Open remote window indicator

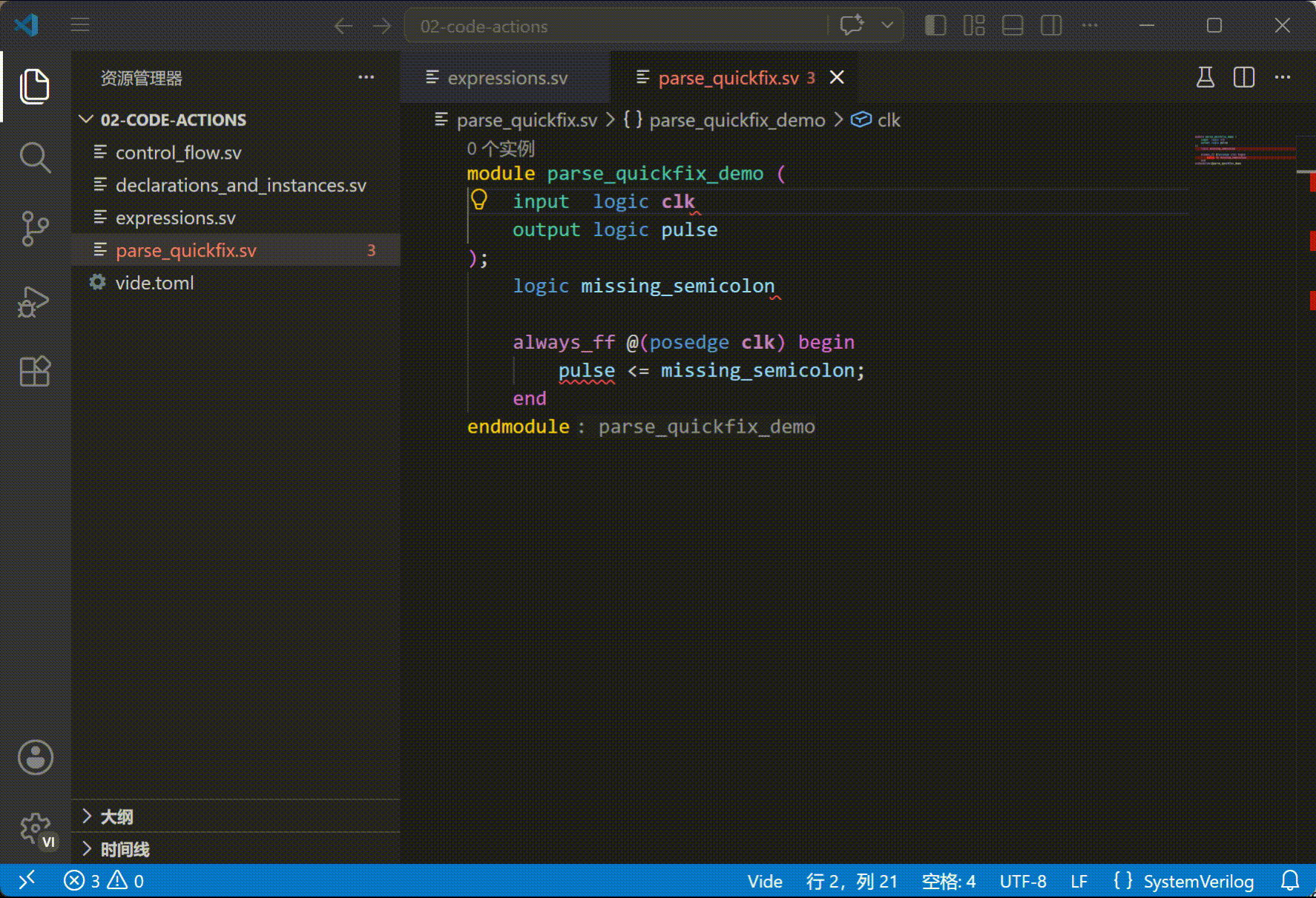tap(27, 881)
